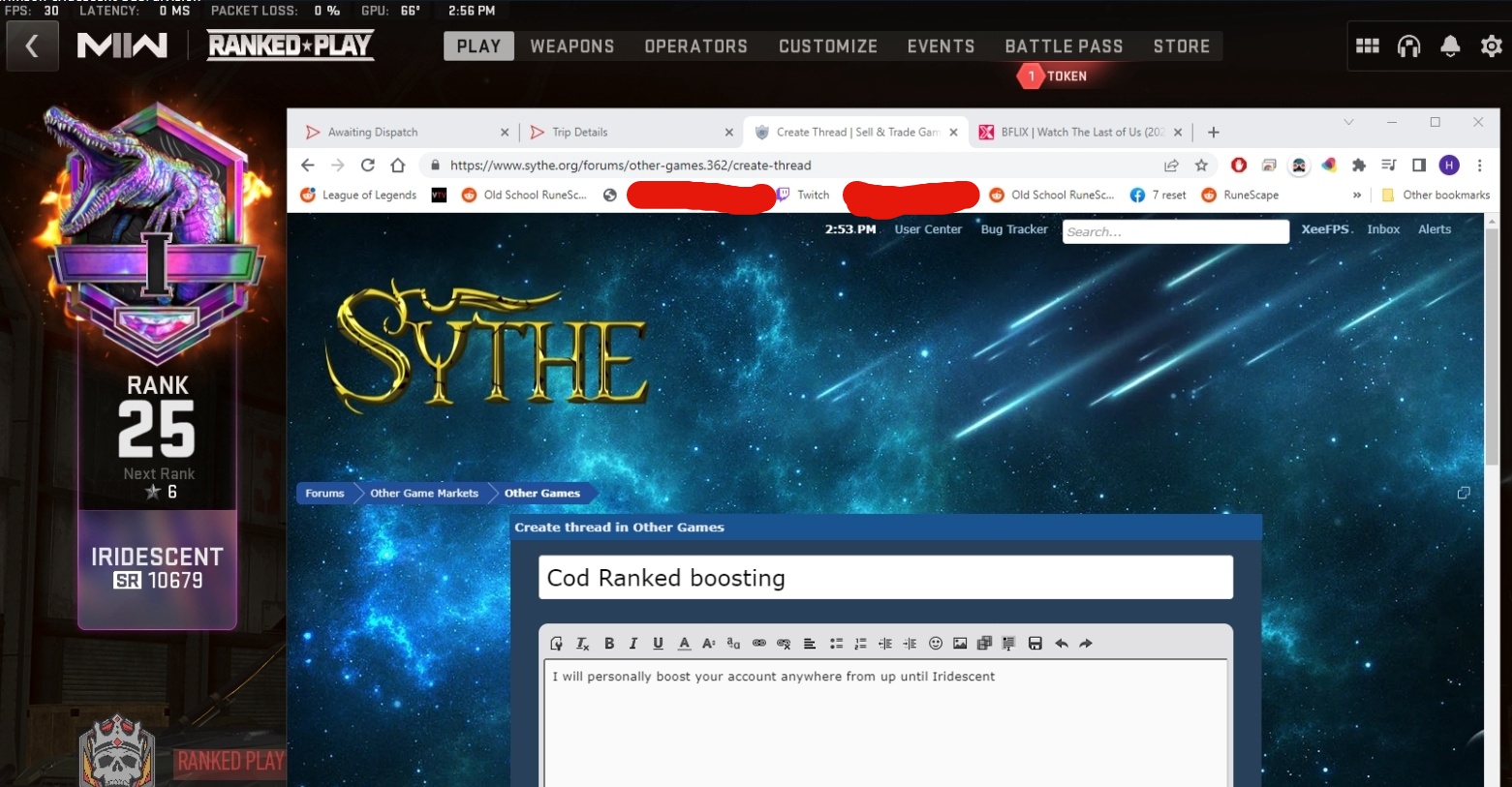Open the Inbox link on Sythe
The image size is (1512, 787).
1383,229
